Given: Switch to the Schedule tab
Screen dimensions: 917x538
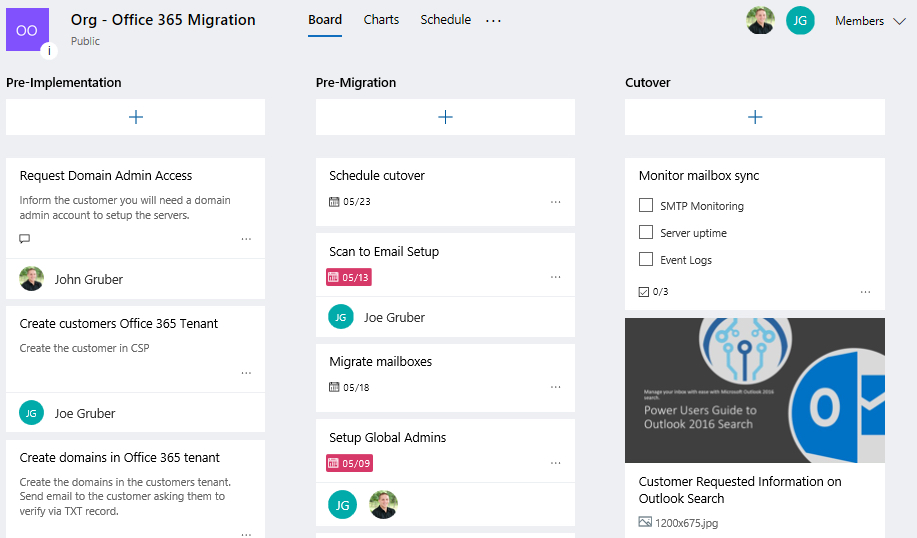Looking at the screenshot, I should click(446, 20).
